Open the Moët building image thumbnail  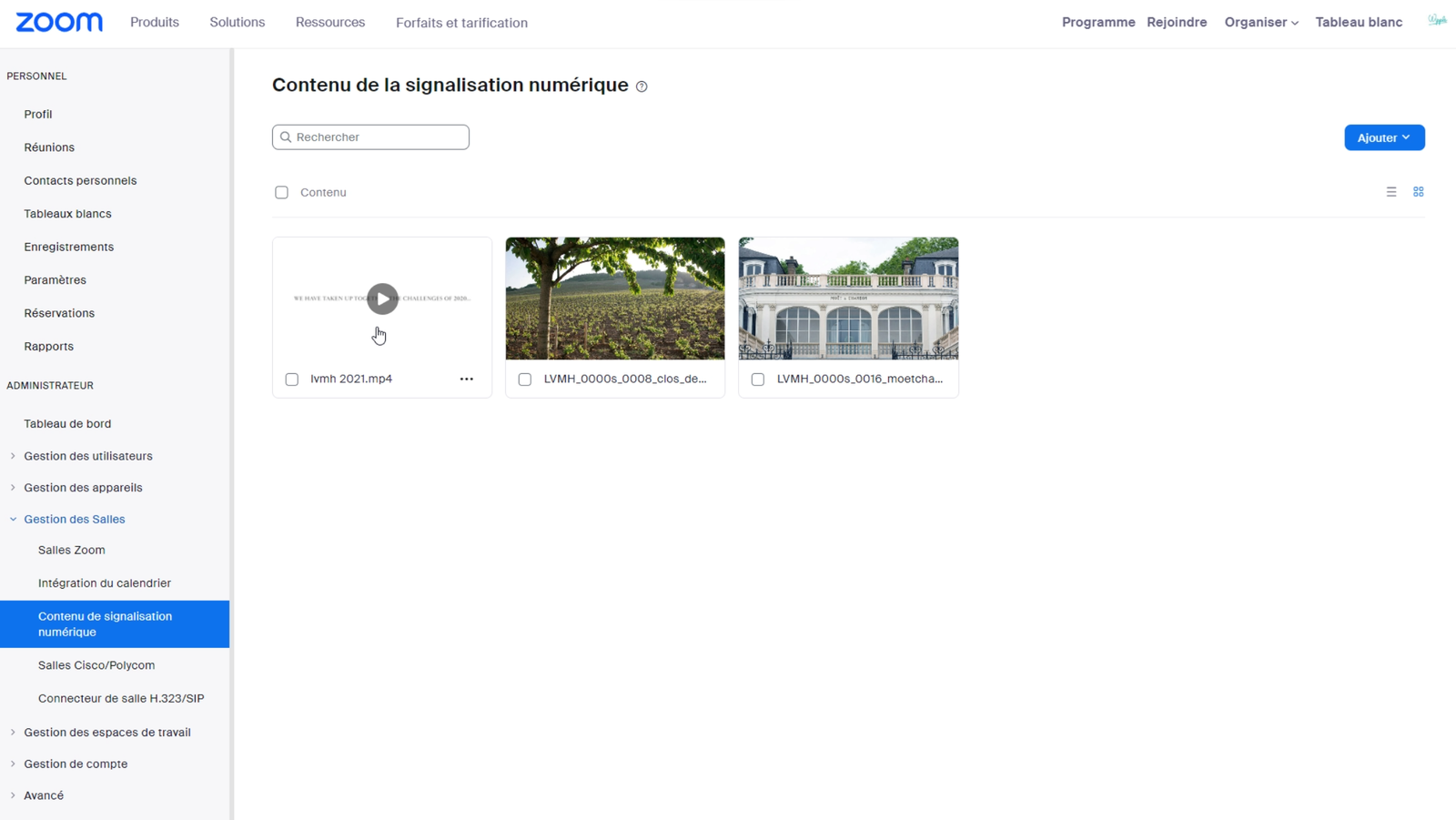click(x=848, y=299)
